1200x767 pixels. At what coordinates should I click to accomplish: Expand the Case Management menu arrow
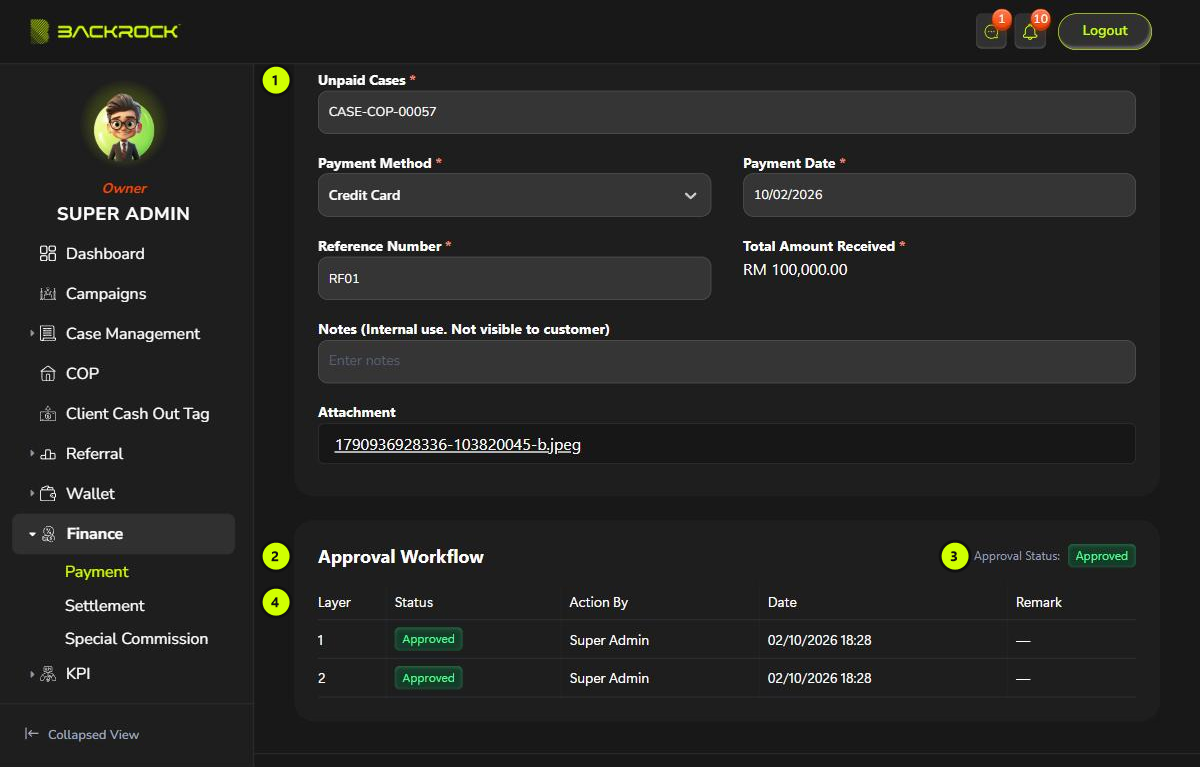32,334
